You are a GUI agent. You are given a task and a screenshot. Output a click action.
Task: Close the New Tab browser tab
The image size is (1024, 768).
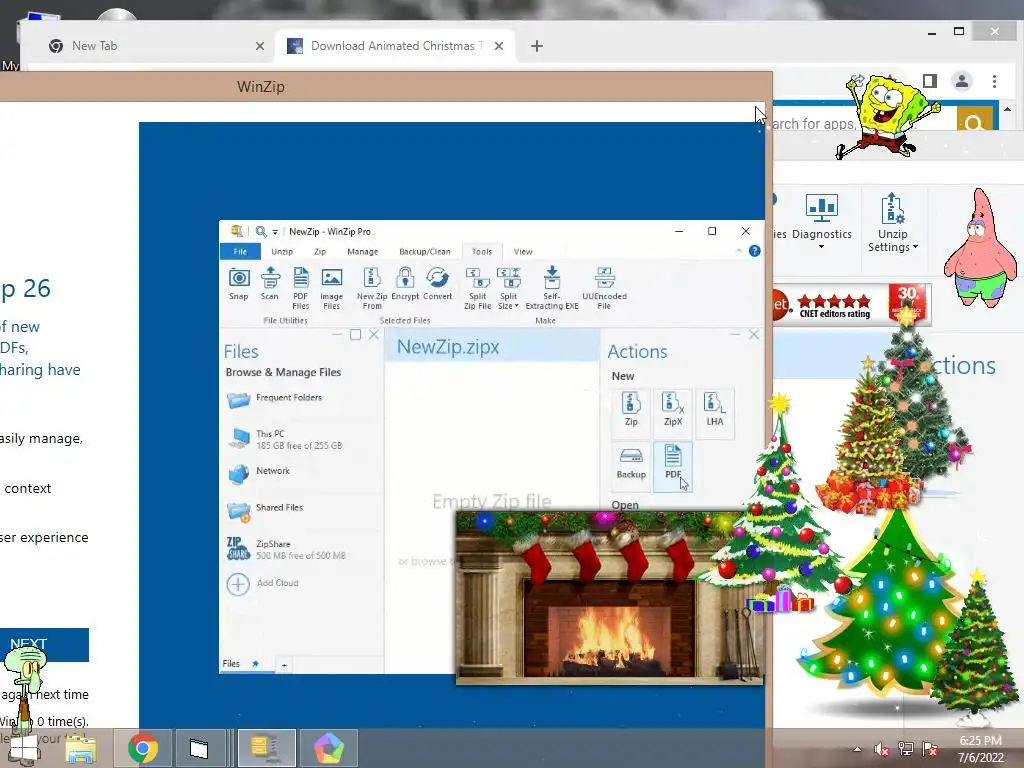click(x=259, y=46)
